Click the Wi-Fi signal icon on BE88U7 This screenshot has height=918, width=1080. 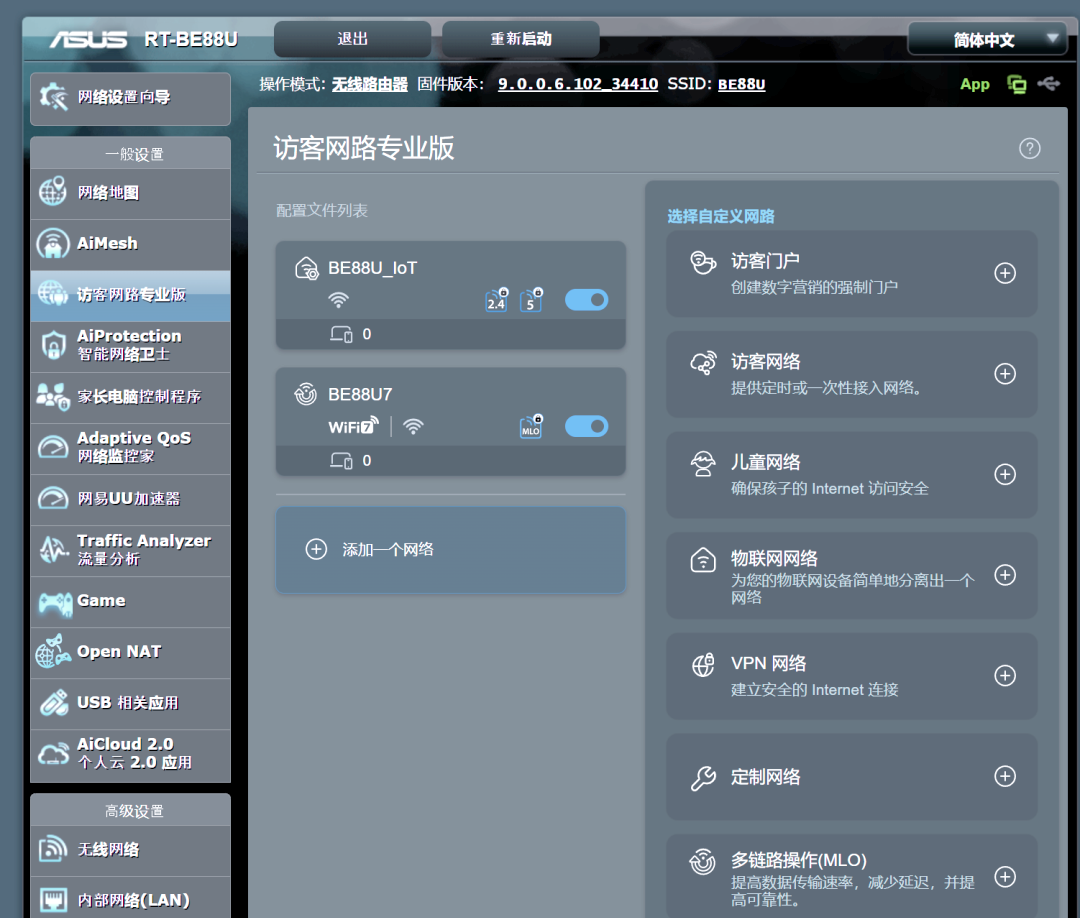pos(413,427)
